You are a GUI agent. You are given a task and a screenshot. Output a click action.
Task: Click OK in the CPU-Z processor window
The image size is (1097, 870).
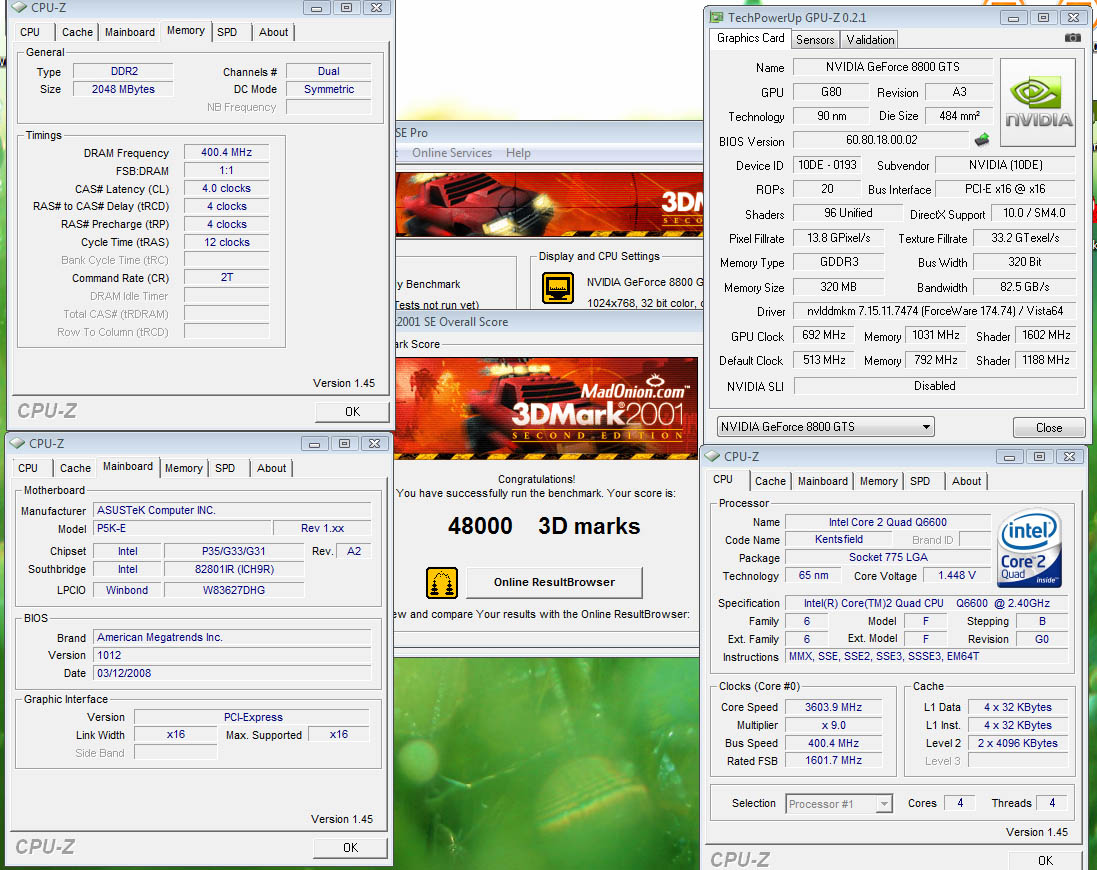click(x=1045, y=860)
